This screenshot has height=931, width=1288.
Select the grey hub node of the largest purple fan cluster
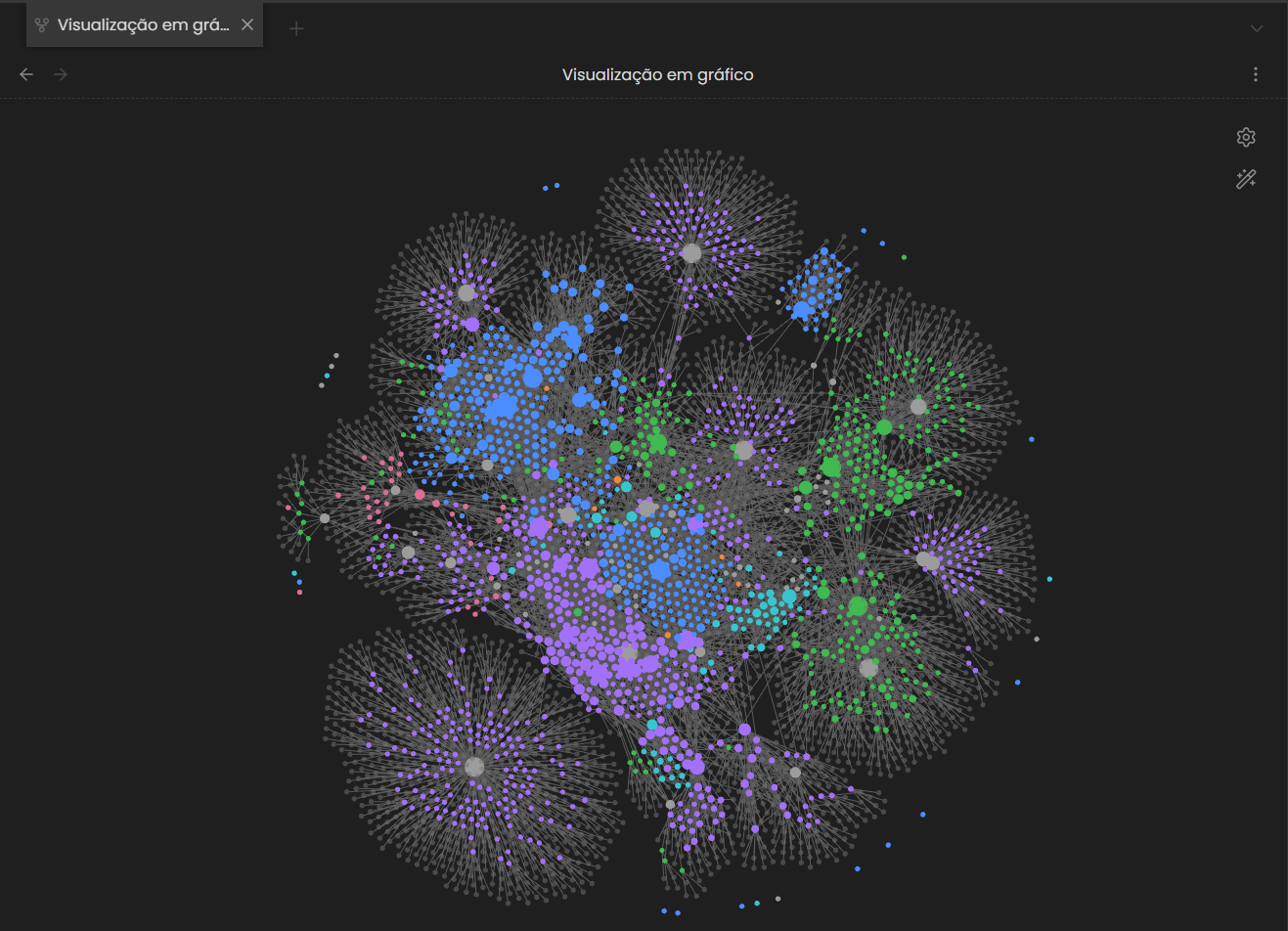474,767
